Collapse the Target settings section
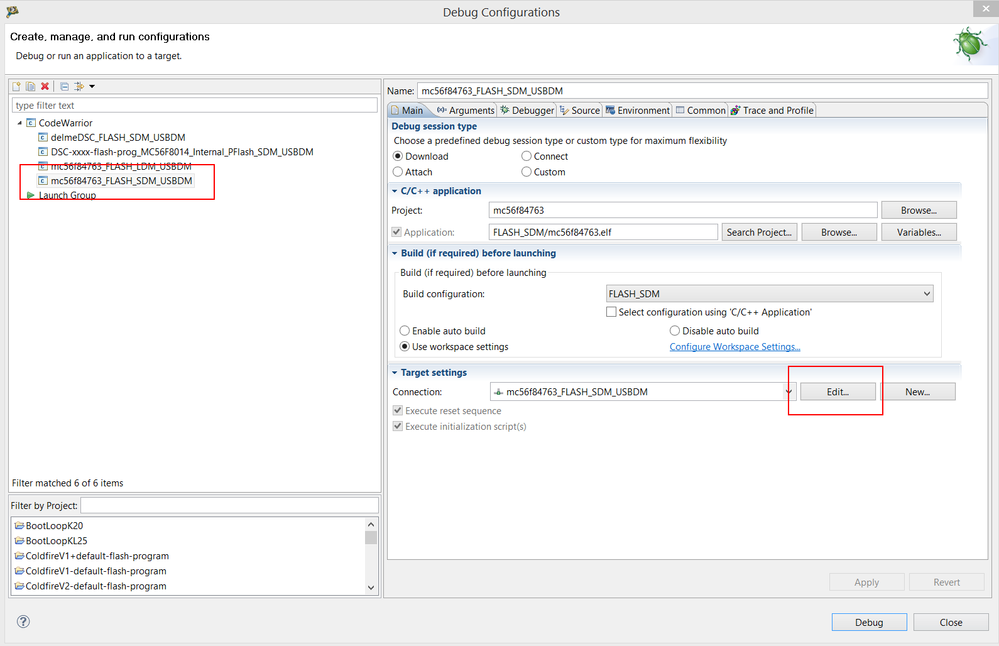 pos(394,373)
